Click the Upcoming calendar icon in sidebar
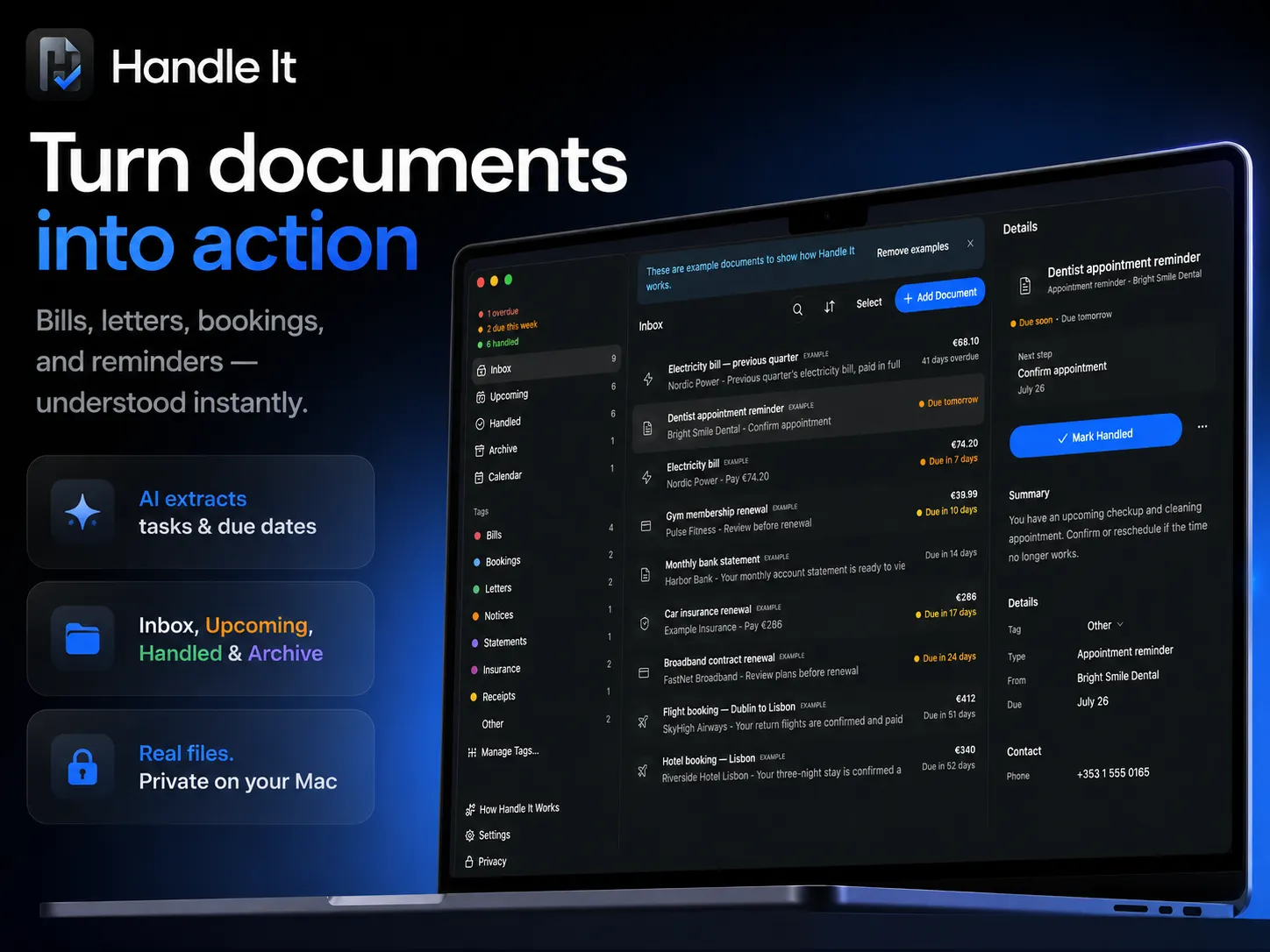The height and width of the screenshot is (952, 1270). [x=481, y=397]
